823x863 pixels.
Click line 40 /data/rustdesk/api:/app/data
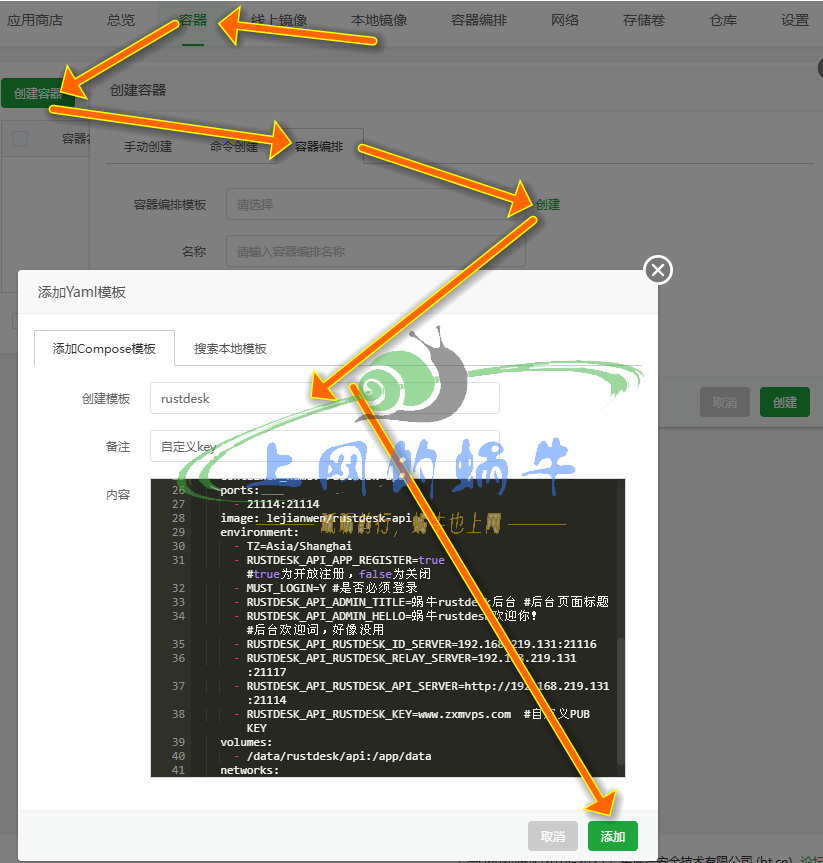[x=339, y=756]
